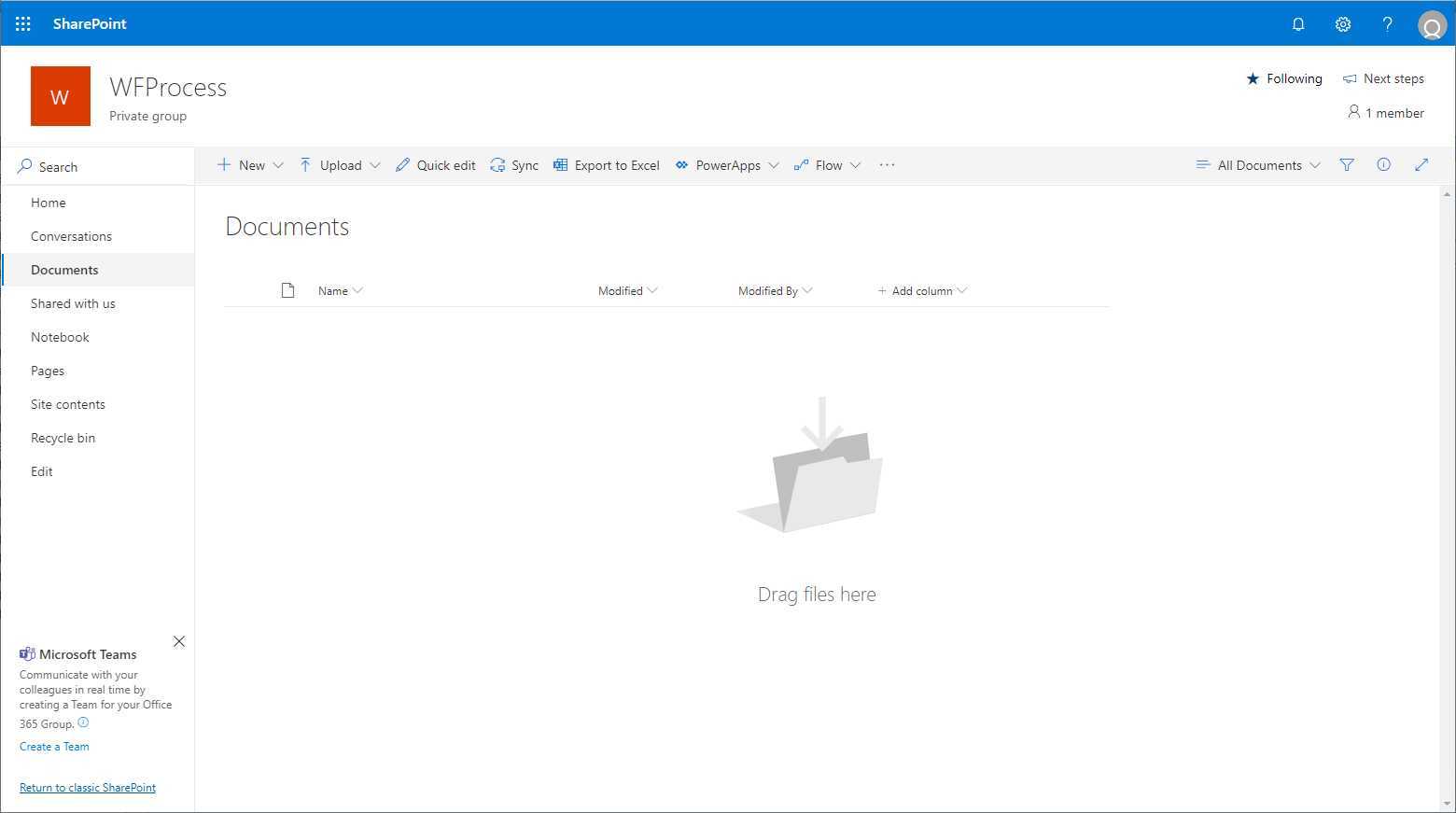Open the app launcher waffle icon

pos(23,23)
